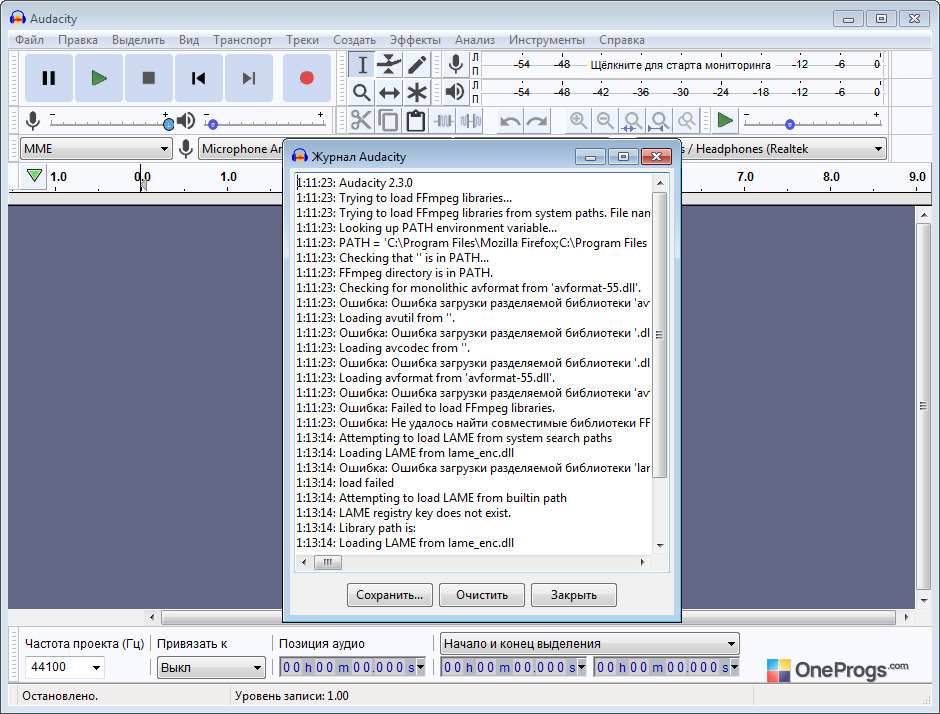The width and height of the screenshot is (940, 714).
Task: Click Fit project to width icon
Action: (x=659, y=120)
